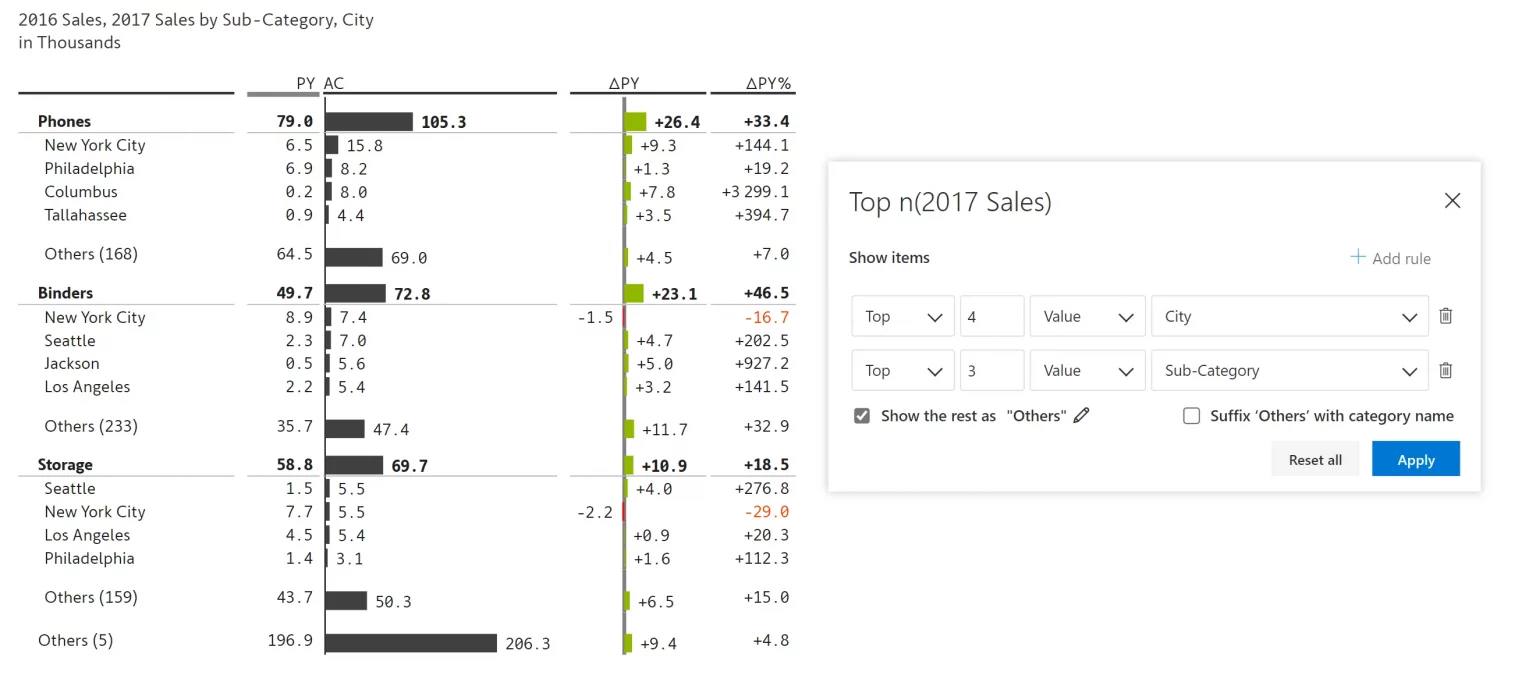Image resolution: width=1536 pixels, height=686 pixels.
Task: Click the plus icon for Add rule
Action: [1358, 258]
